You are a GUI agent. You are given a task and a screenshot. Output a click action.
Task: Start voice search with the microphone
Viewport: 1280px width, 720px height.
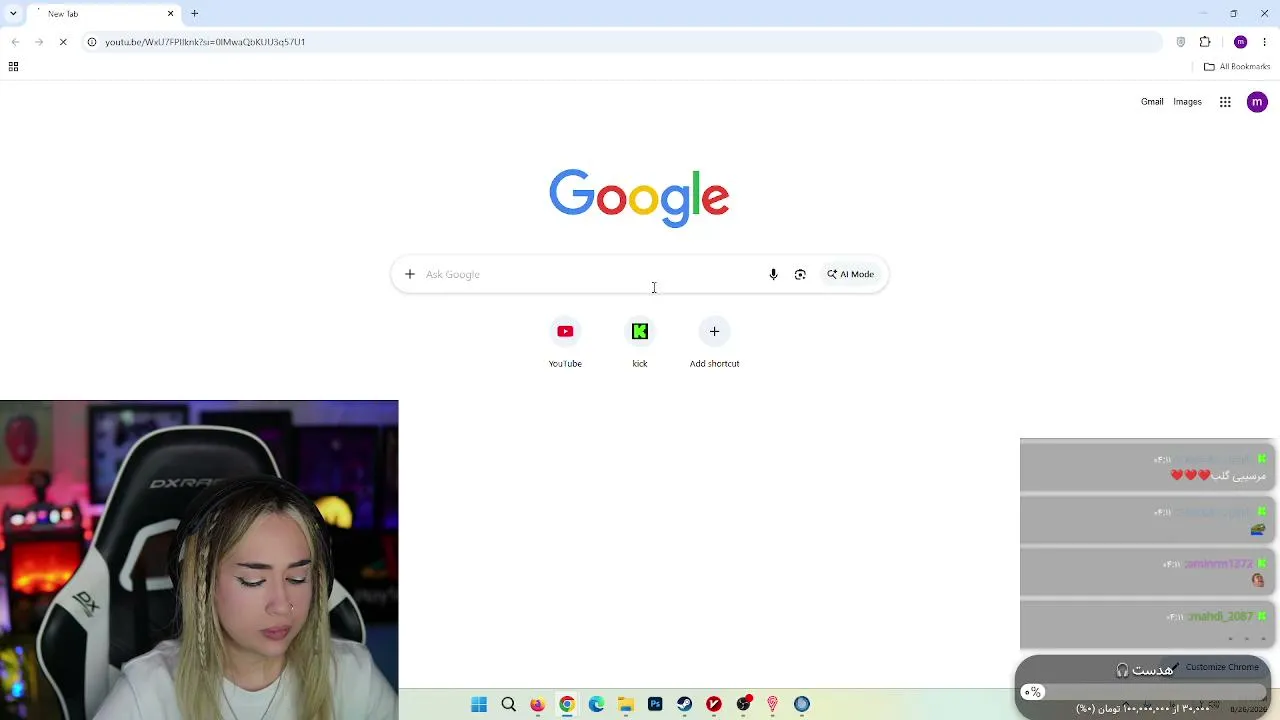773,274
